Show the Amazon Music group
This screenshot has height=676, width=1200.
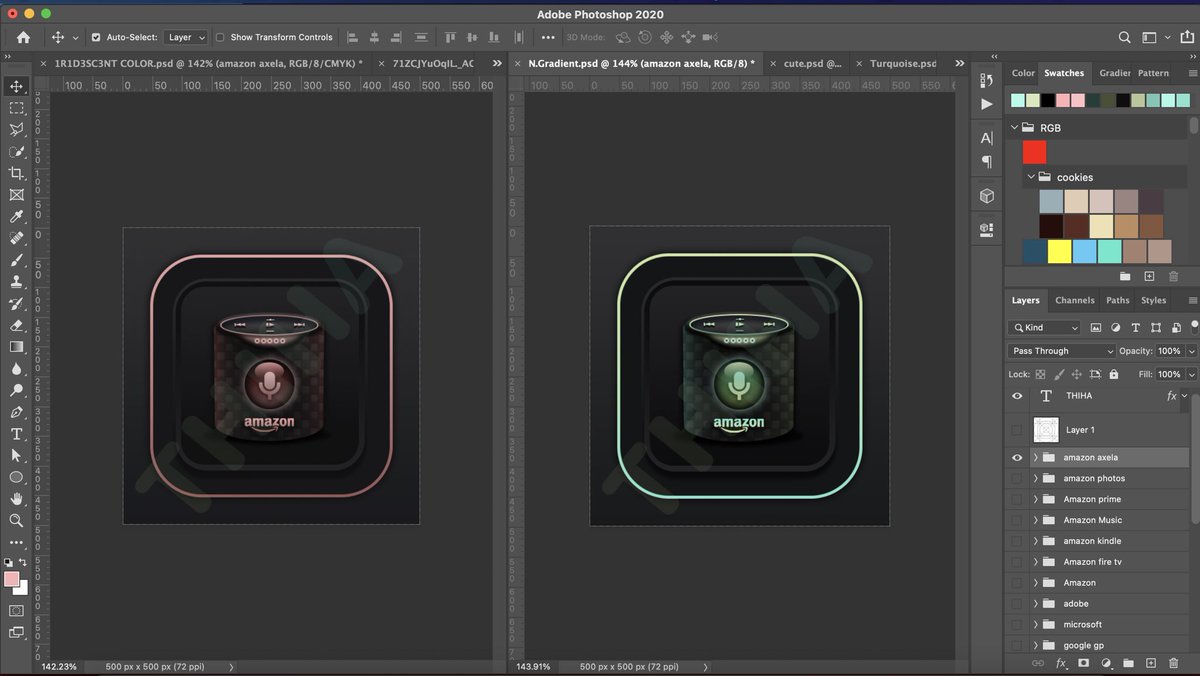pos(1017,520)
